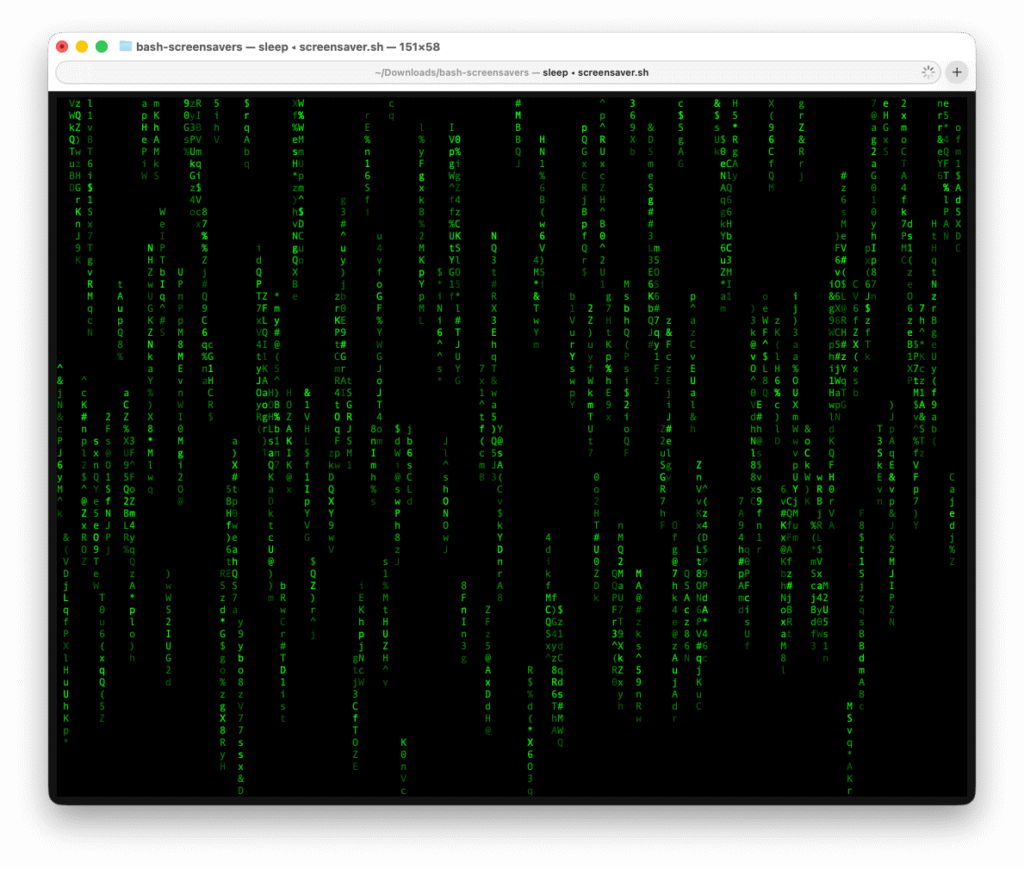Minimize the terminal using the yellow button
The image size is (1024, 869).
(82, 46)
